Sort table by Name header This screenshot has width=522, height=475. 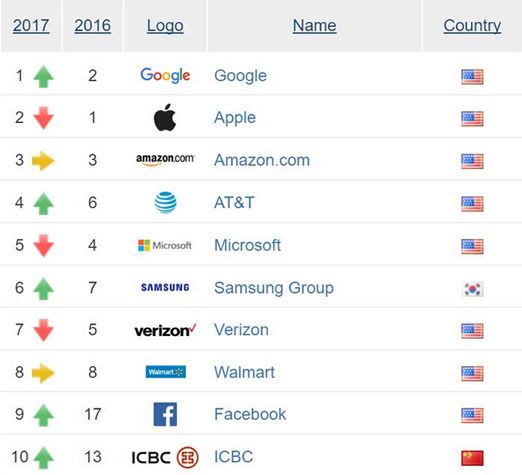click(x=314, y=26)
